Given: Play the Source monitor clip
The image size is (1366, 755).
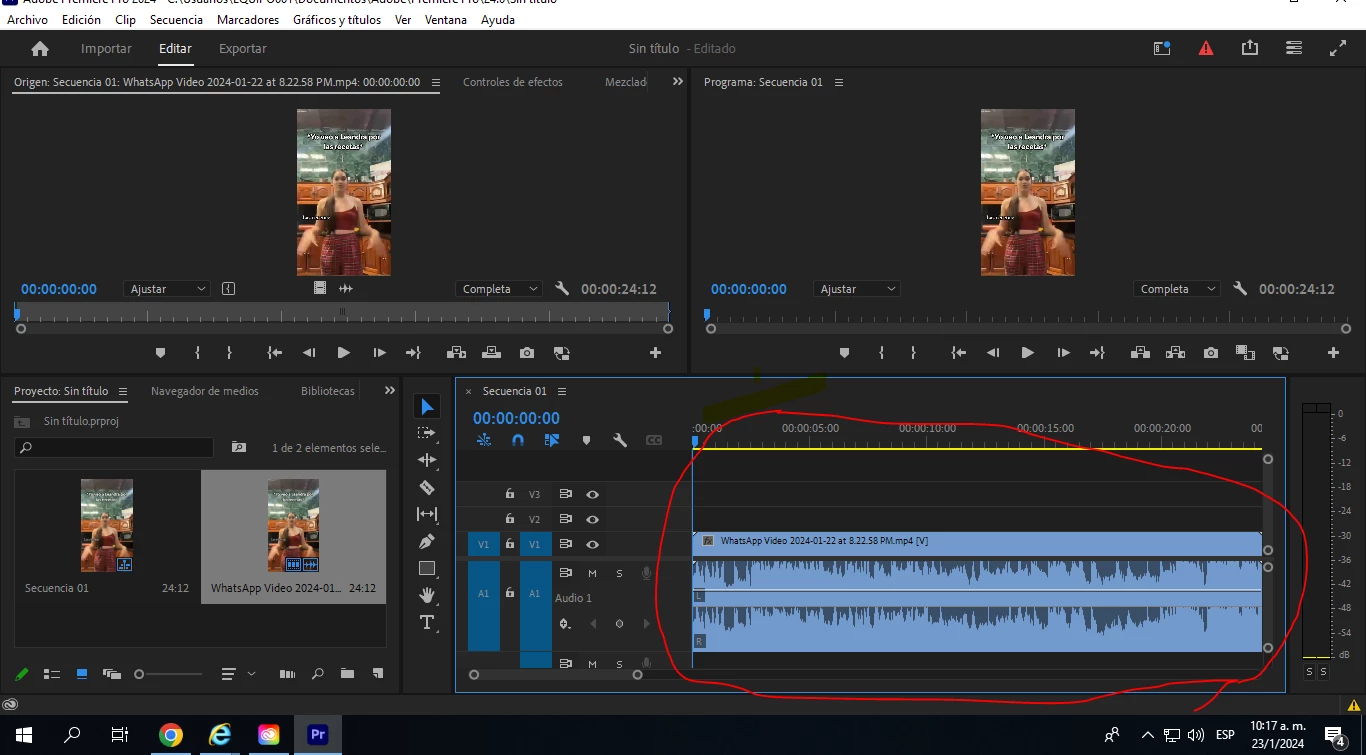Looking at the screenshot, I should click(x=343, y=353).
